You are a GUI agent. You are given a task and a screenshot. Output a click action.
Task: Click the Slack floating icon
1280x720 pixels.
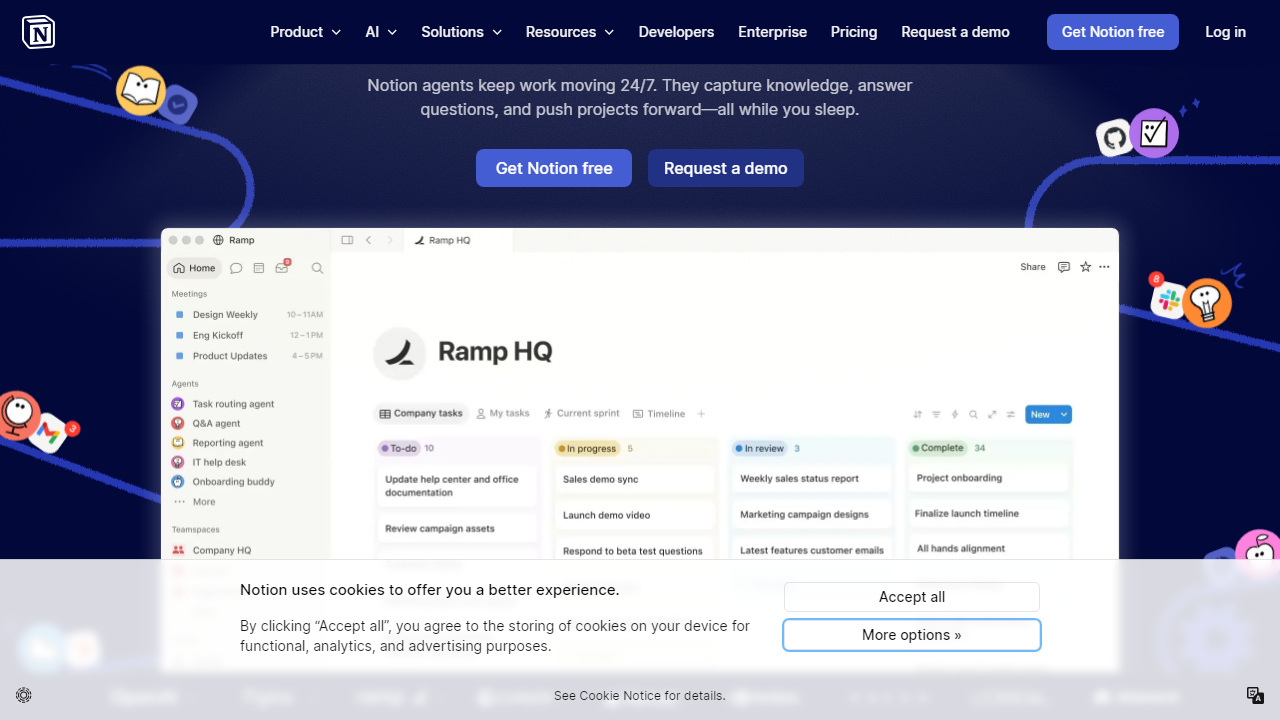pyautogui.click(x=1168, y=299)
